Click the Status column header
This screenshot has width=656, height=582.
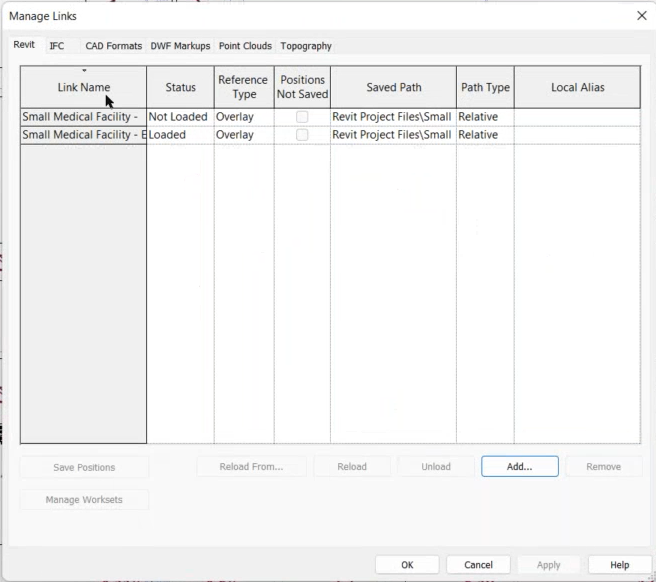point(180,87)
